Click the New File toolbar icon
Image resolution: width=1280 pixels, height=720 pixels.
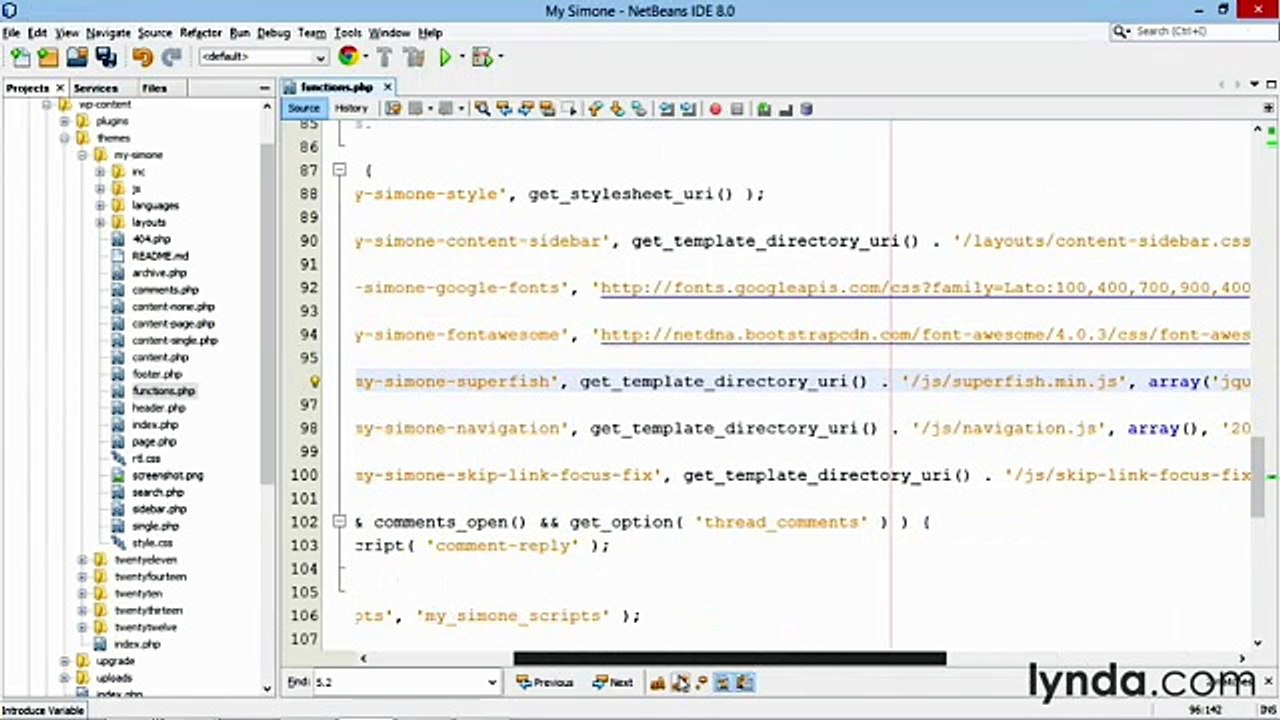click(20, 57)
